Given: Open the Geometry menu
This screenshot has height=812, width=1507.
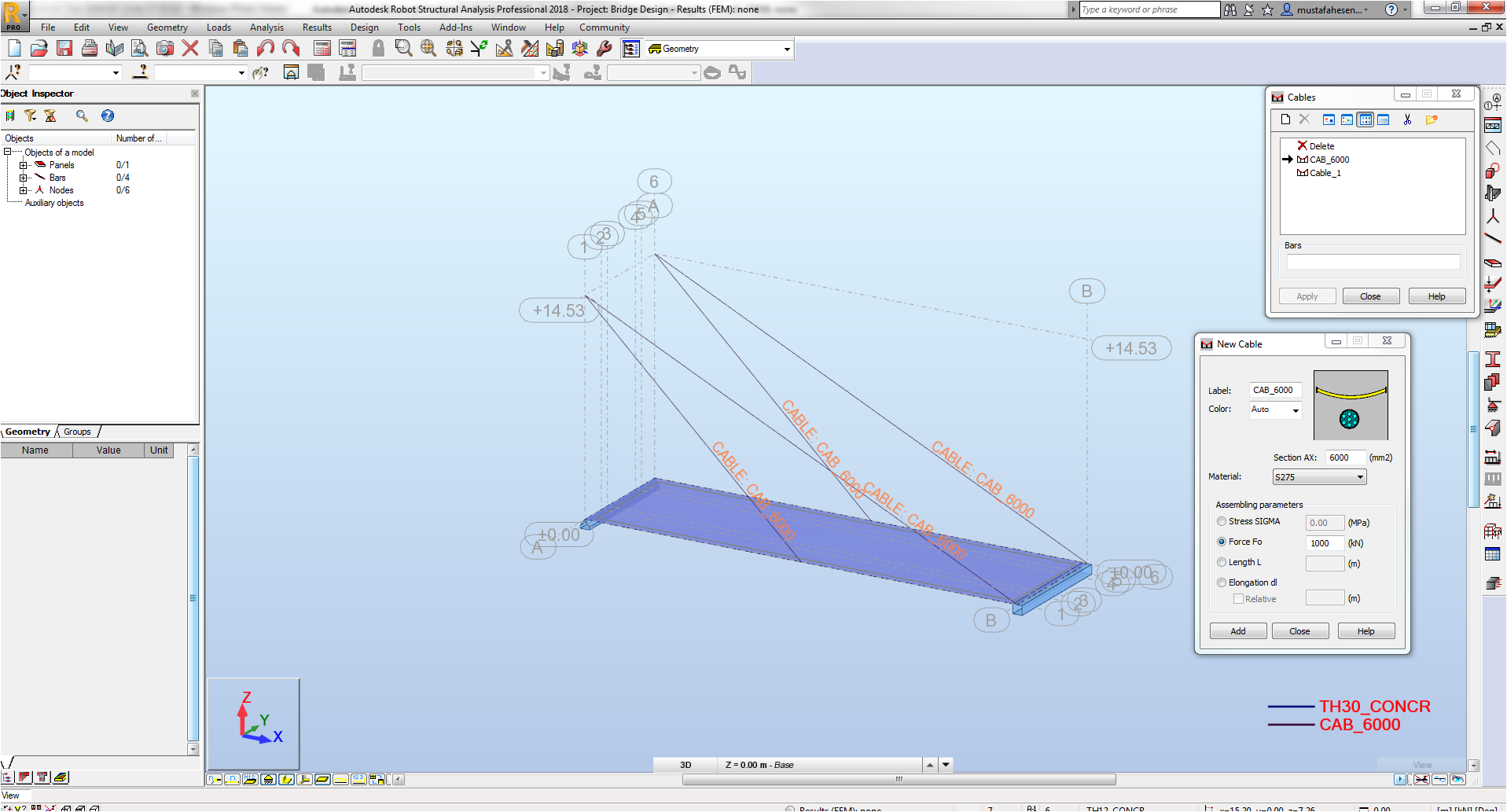Looking at the screenshot, I should (x=167, y=28).
